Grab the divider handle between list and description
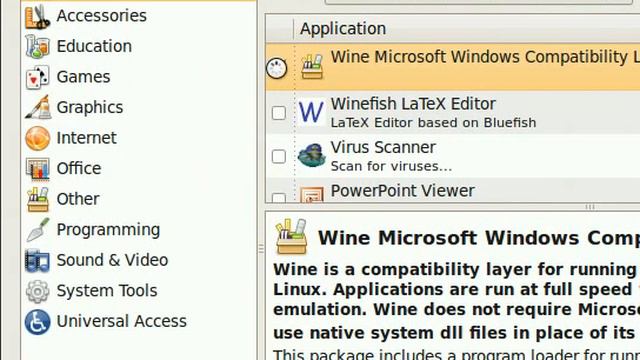This screenshot has width=640, height=360. coord(590,207)
